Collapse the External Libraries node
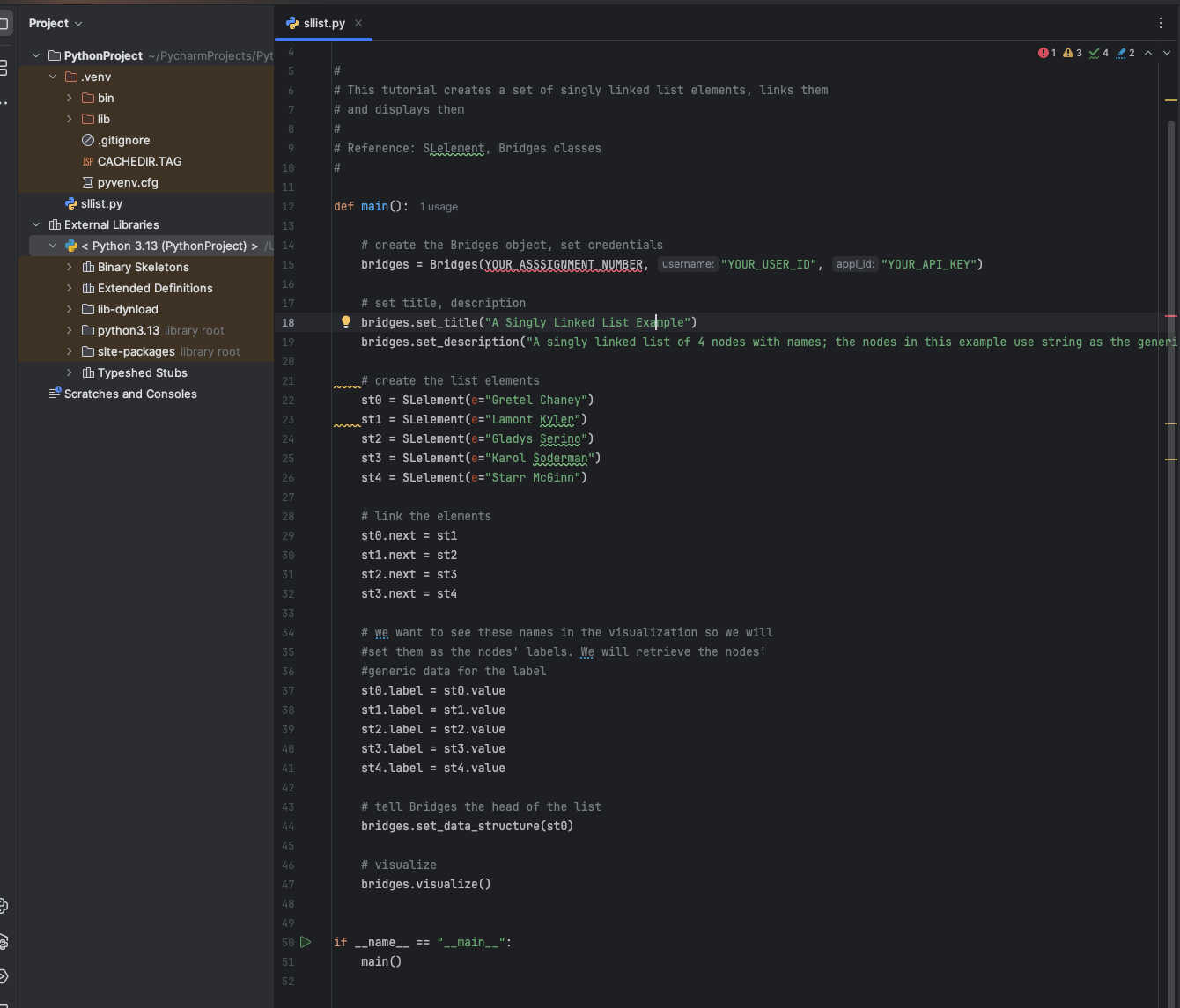The height and width of the screenshot is (1008, 1180). (x=36, y=224)
